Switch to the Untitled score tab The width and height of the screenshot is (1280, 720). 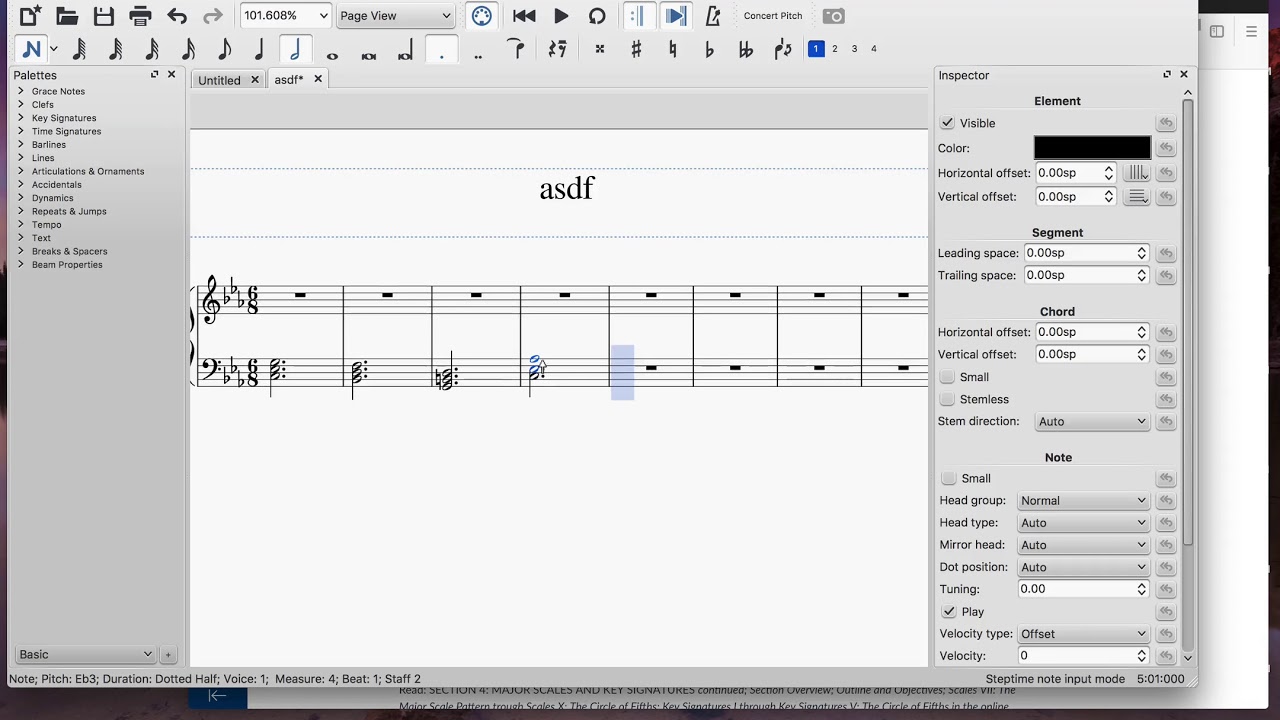(x=219, y=80)
